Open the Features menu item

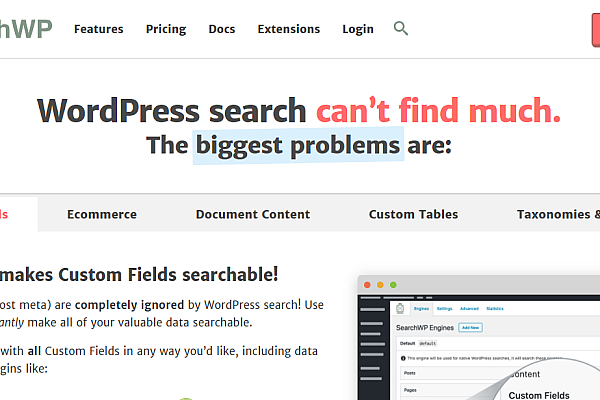[x=99, y=29]
